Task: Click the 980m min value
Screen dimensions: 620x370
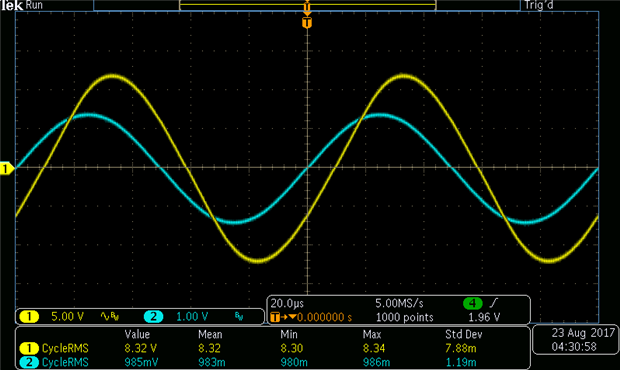Action: click(294, 362)
